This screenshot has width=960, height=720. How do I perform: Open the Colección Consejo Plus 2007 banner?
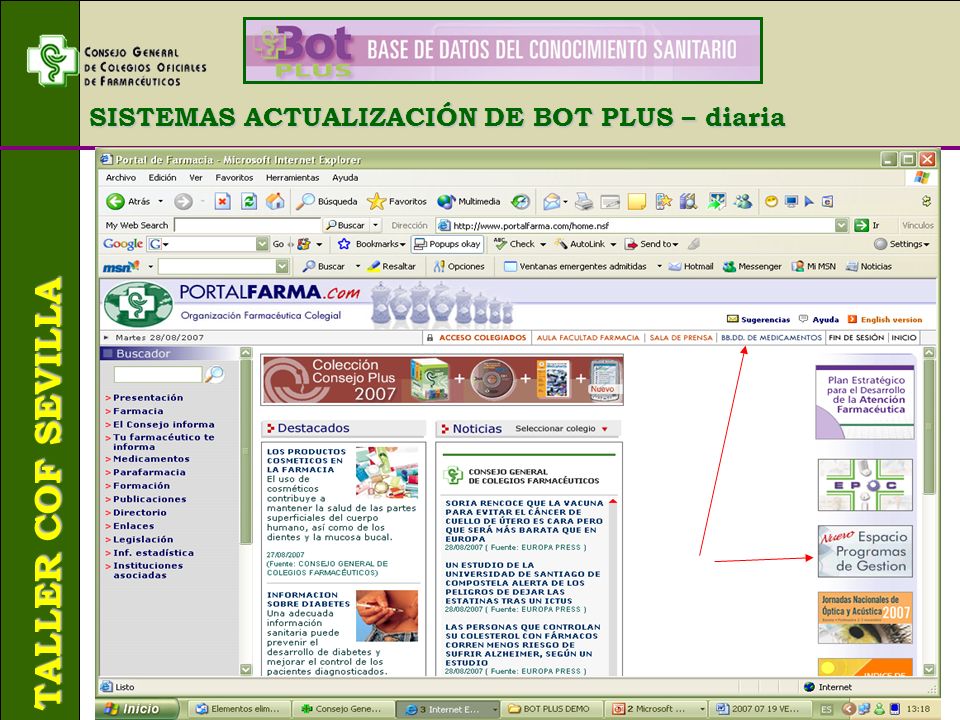442,380
